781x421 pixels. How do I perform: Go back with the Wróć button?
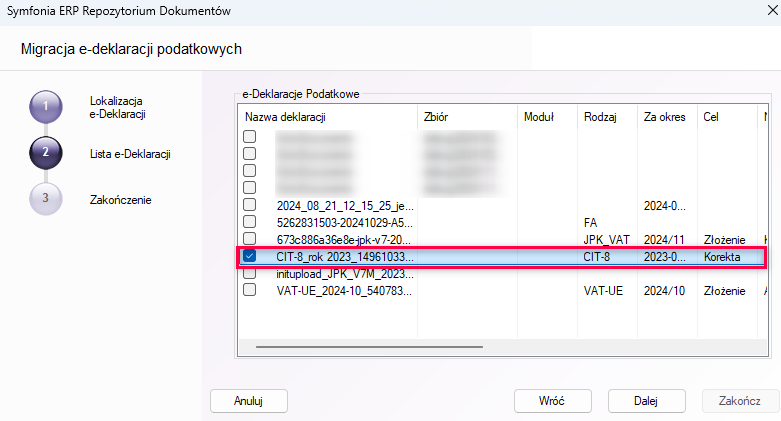[x=552, y=401]
